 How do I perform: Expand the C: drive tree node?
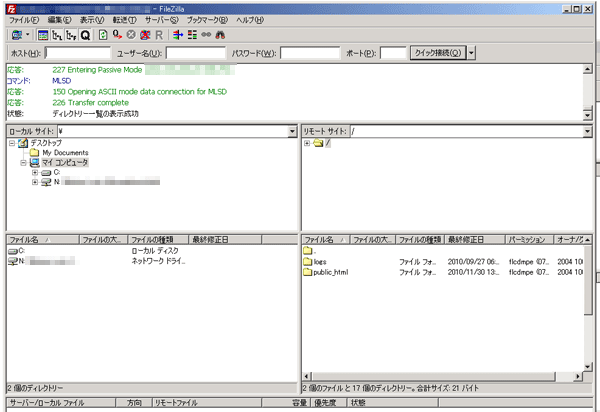35,173
